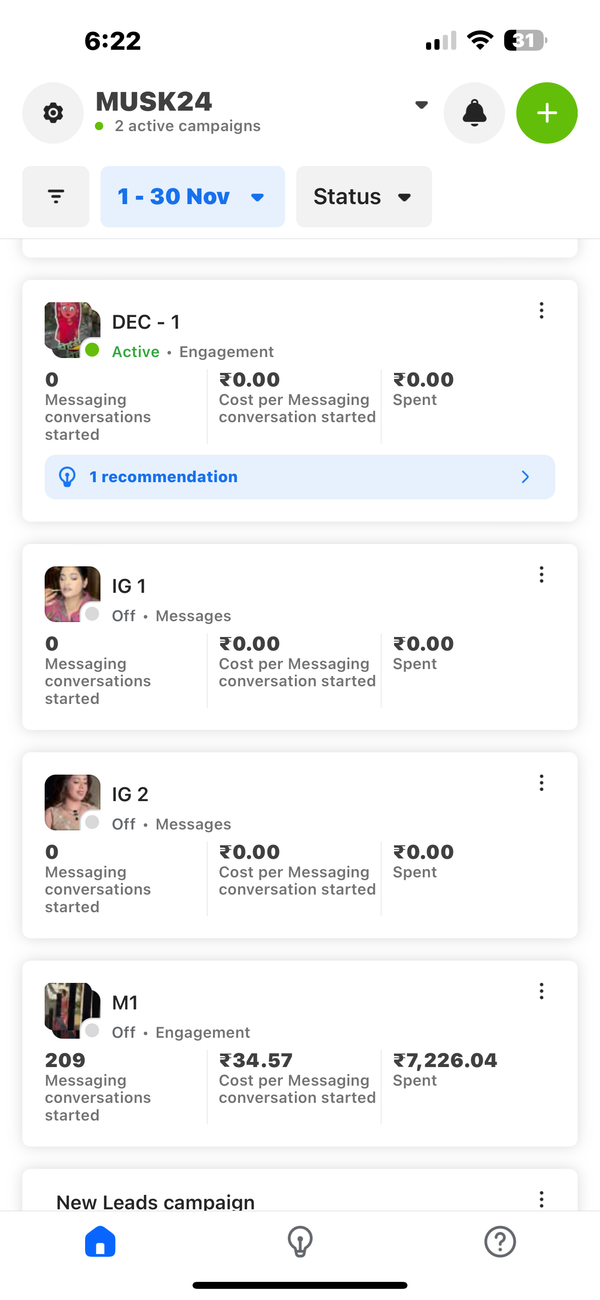Open three-dot menu for New Leads campaign

(x=541, y=1198)
